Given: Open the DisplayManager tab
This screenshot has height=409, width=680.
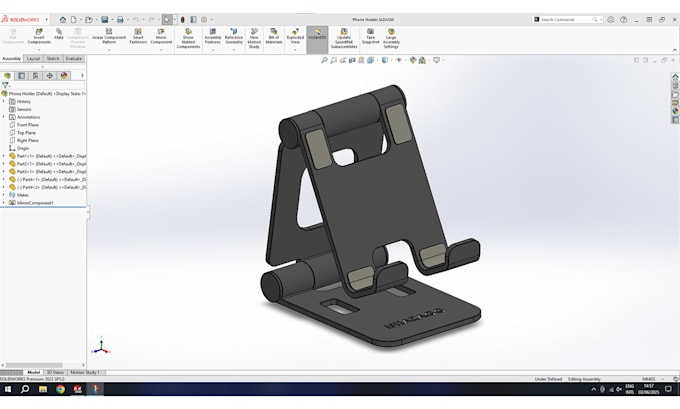Looking at the screenshot, I should 64,76.
